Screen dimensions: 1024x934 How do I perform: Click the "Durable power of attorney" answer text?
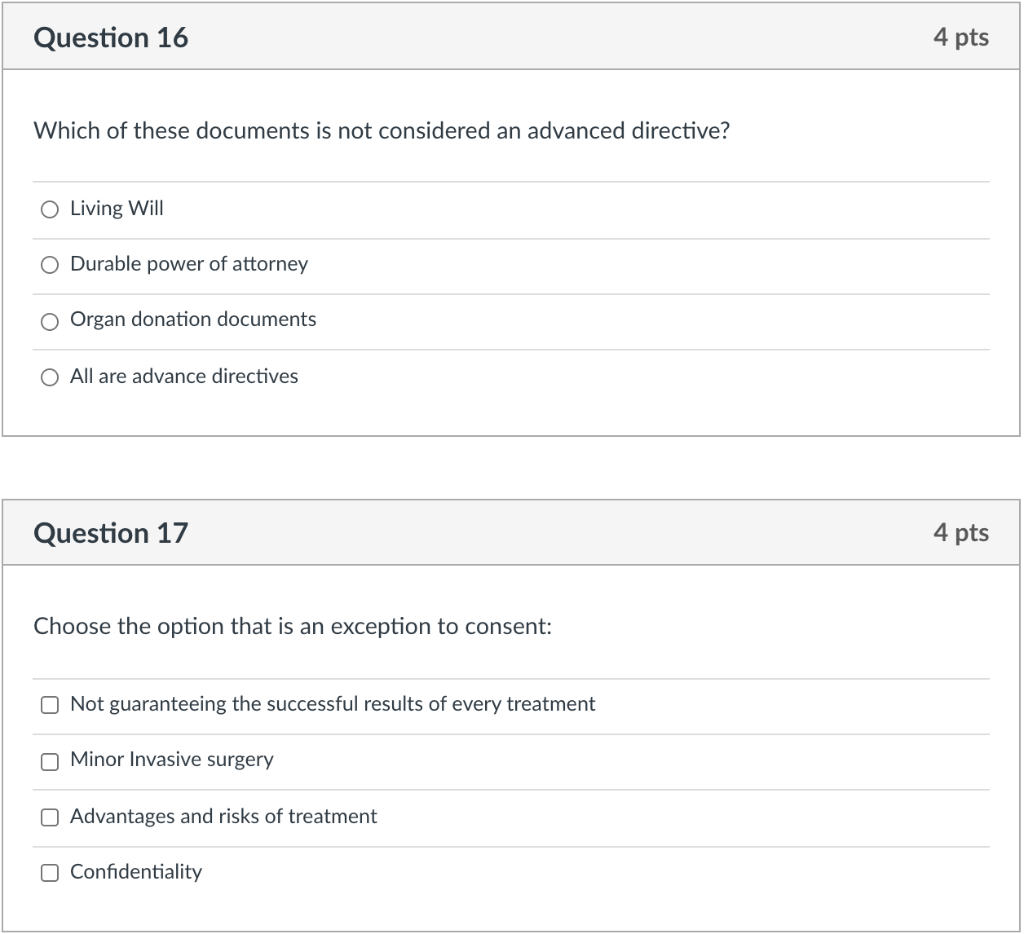[x=188, y=264]
